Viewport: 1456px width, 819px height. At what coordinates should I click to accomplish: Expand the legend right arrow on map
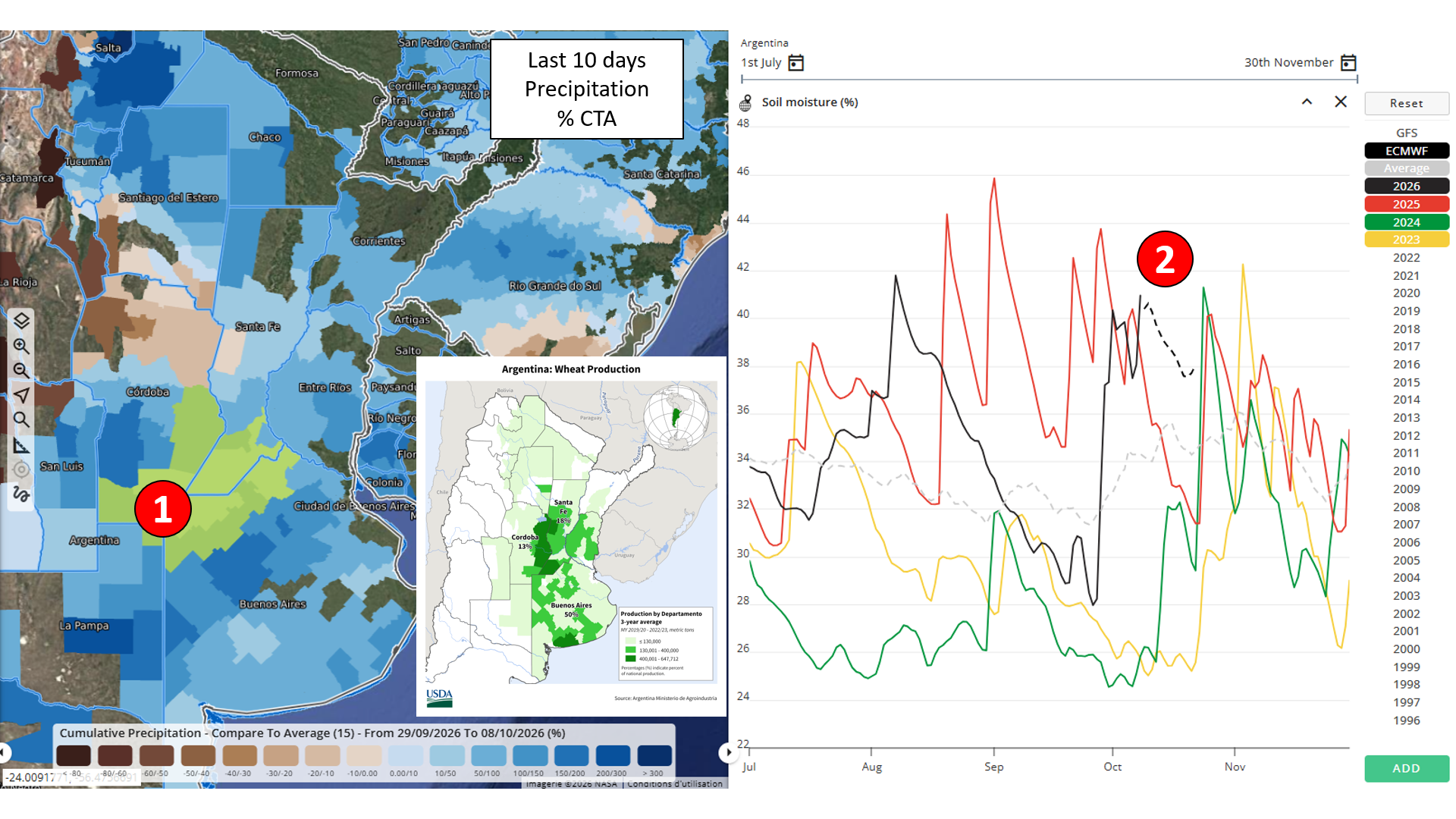click(x=728, y=752)
